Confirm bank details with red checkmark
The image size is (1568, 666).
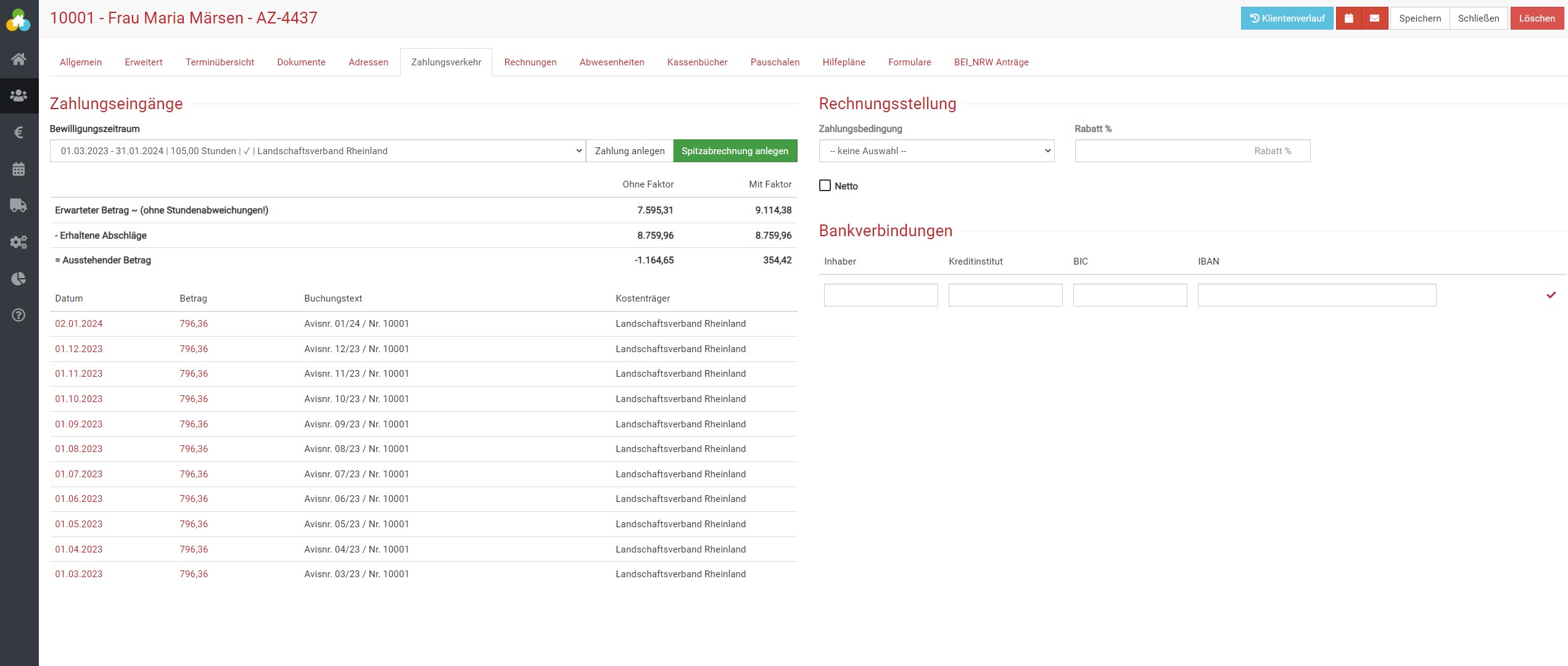point(1551,295)
